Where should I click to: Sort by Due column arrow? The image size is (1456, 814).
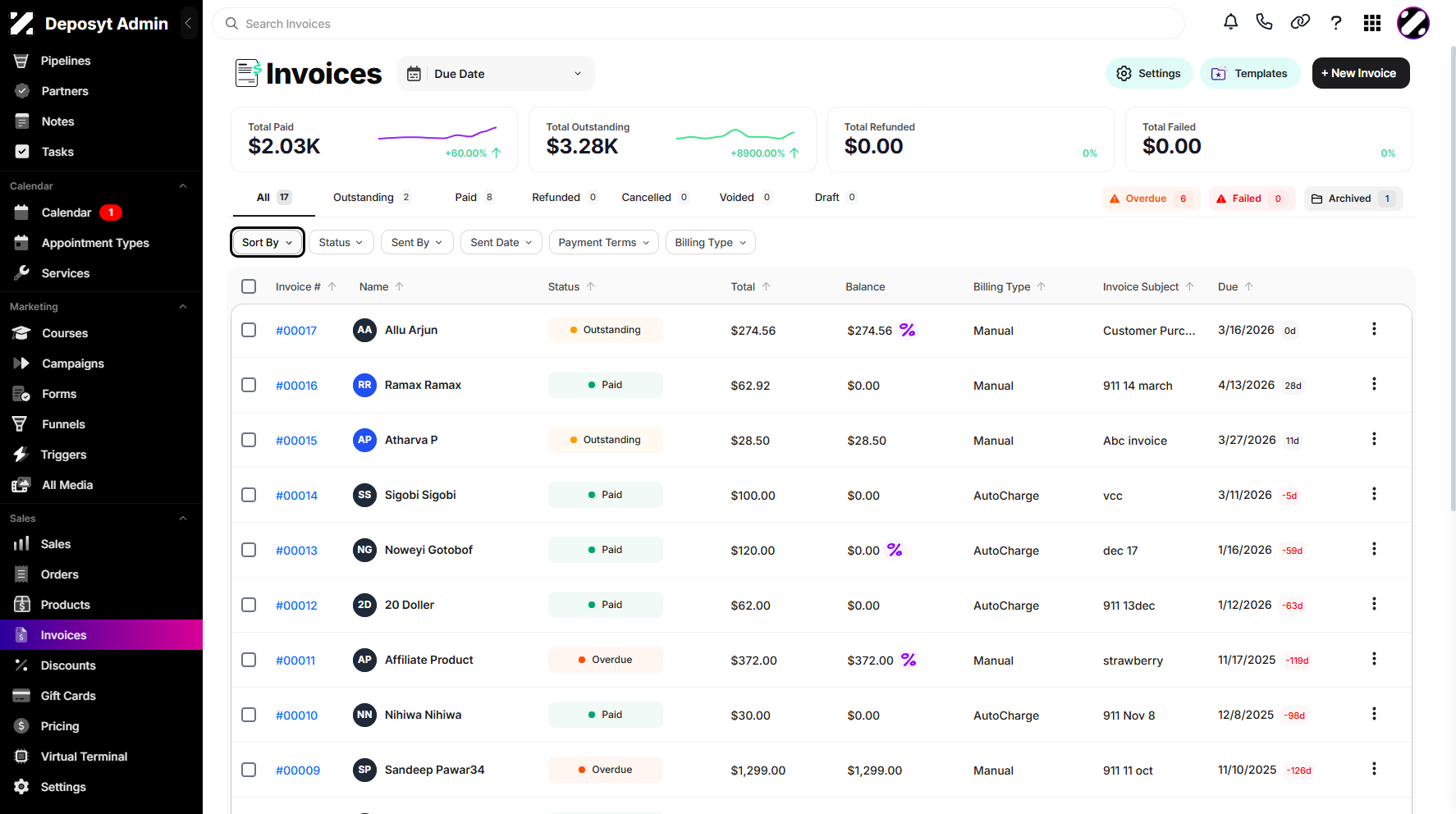[x=1249, y=286]
